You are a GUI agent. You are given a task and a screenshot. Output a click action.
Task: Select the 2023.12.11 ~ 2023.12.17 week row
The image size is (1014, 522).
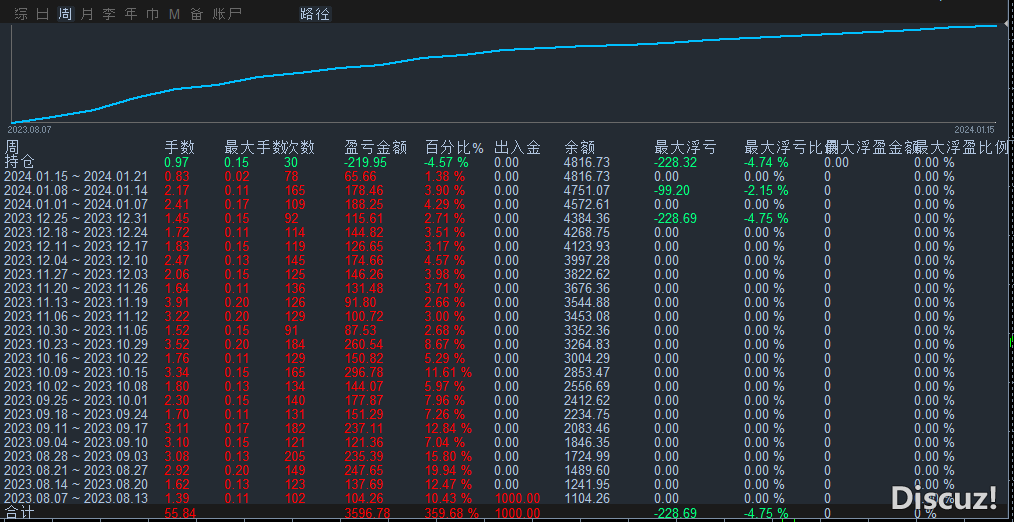click(x=76, y=246)
